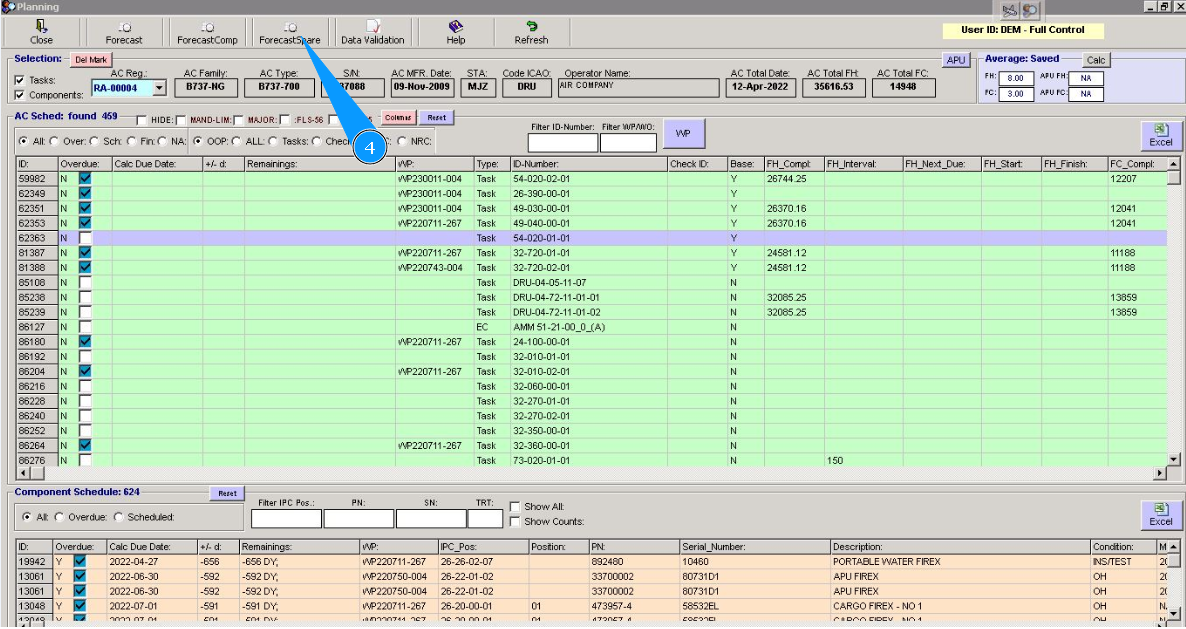Focus the Filter ID-Number input field
The width and height of the screenshot is (1186, 629).
pos(562,143)
